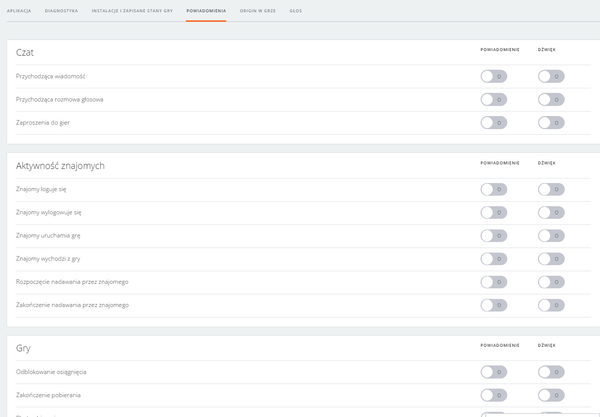Screen dimensions: 600x417
Task: Turn on notification for Odblokowanie osiągnięcia
Action: click(493, 371)
